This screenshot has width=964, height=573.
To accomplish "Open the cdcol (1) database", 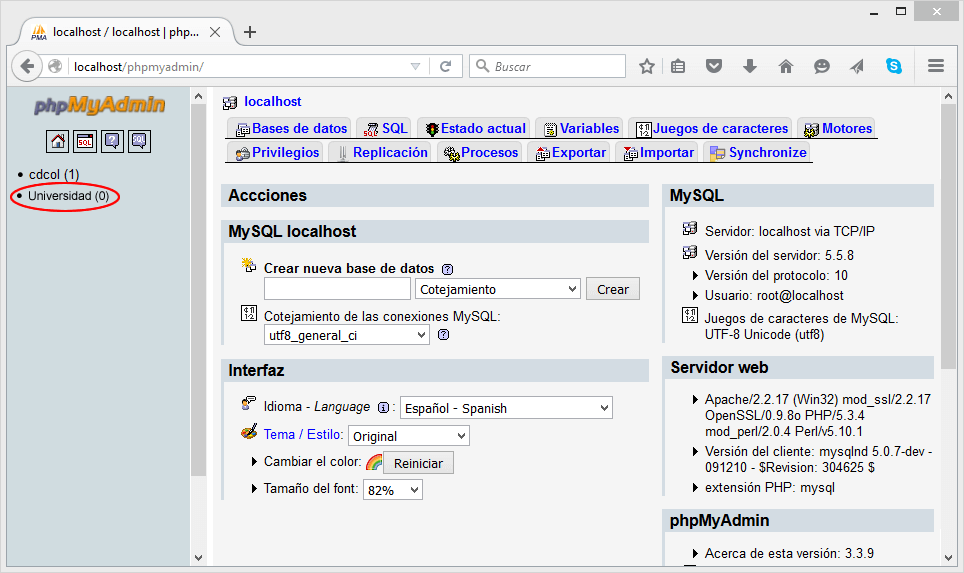I will point(54,175).
